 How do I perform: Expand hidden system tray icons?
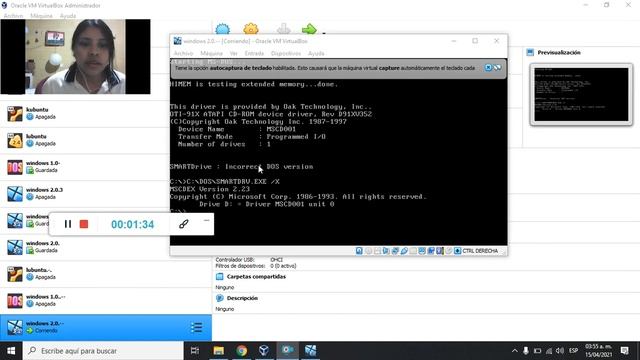pos(515,351)
